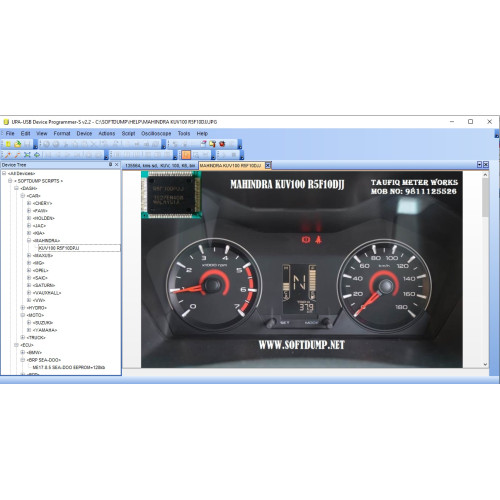
Task: Expand the CHERY tree node
Action: [29, 203]
